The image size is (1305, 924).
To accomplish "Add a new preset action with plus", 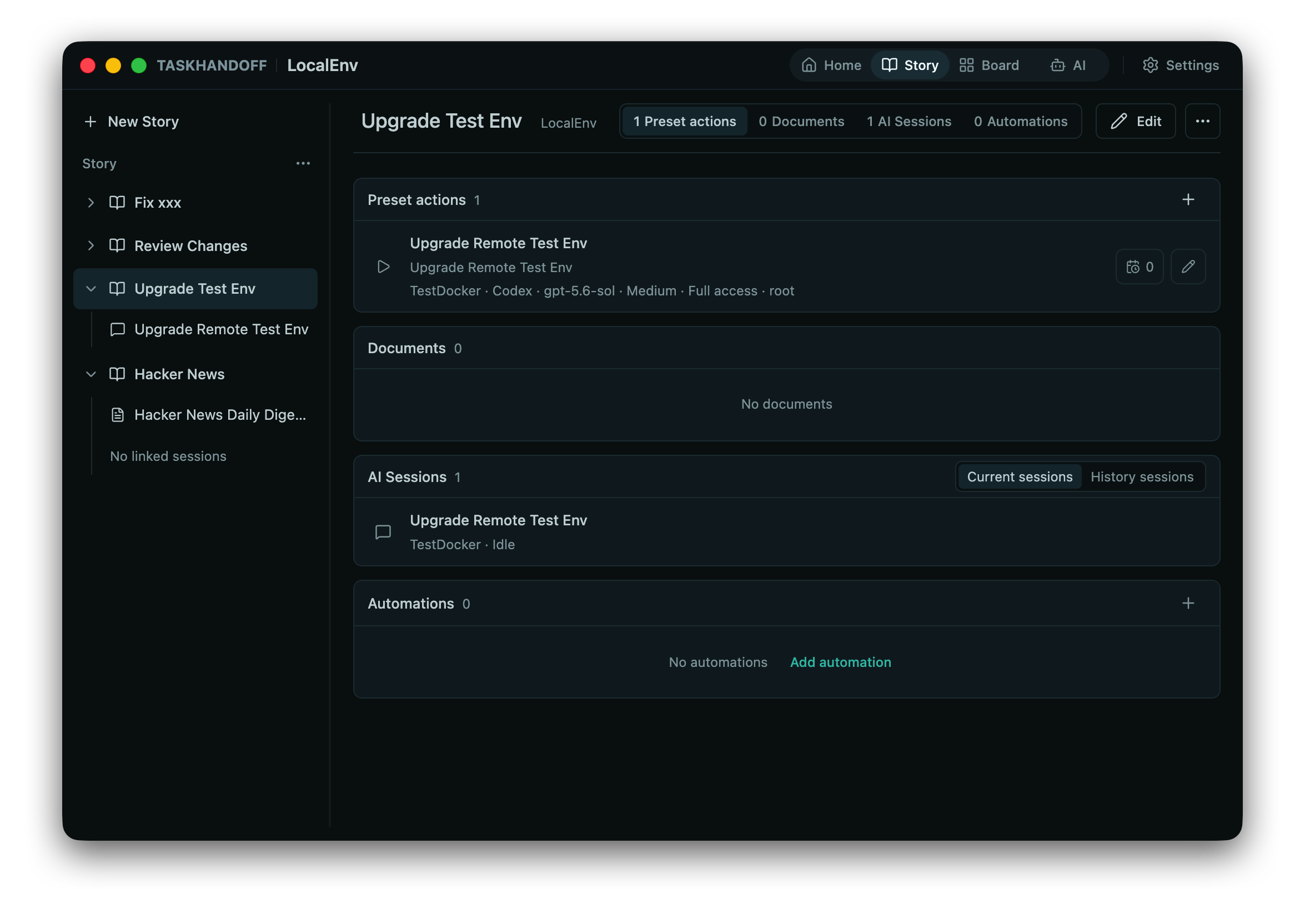I will tap(1187, 199).
